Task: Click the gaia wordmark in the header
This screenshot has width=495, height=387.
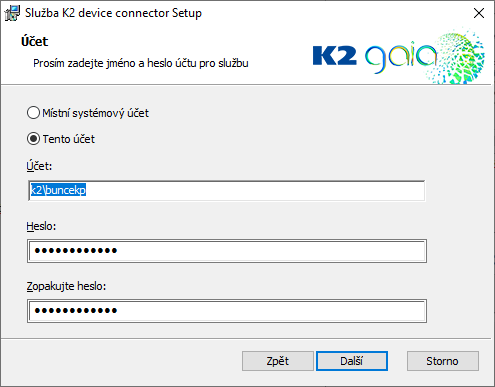Action: [401, 57]
